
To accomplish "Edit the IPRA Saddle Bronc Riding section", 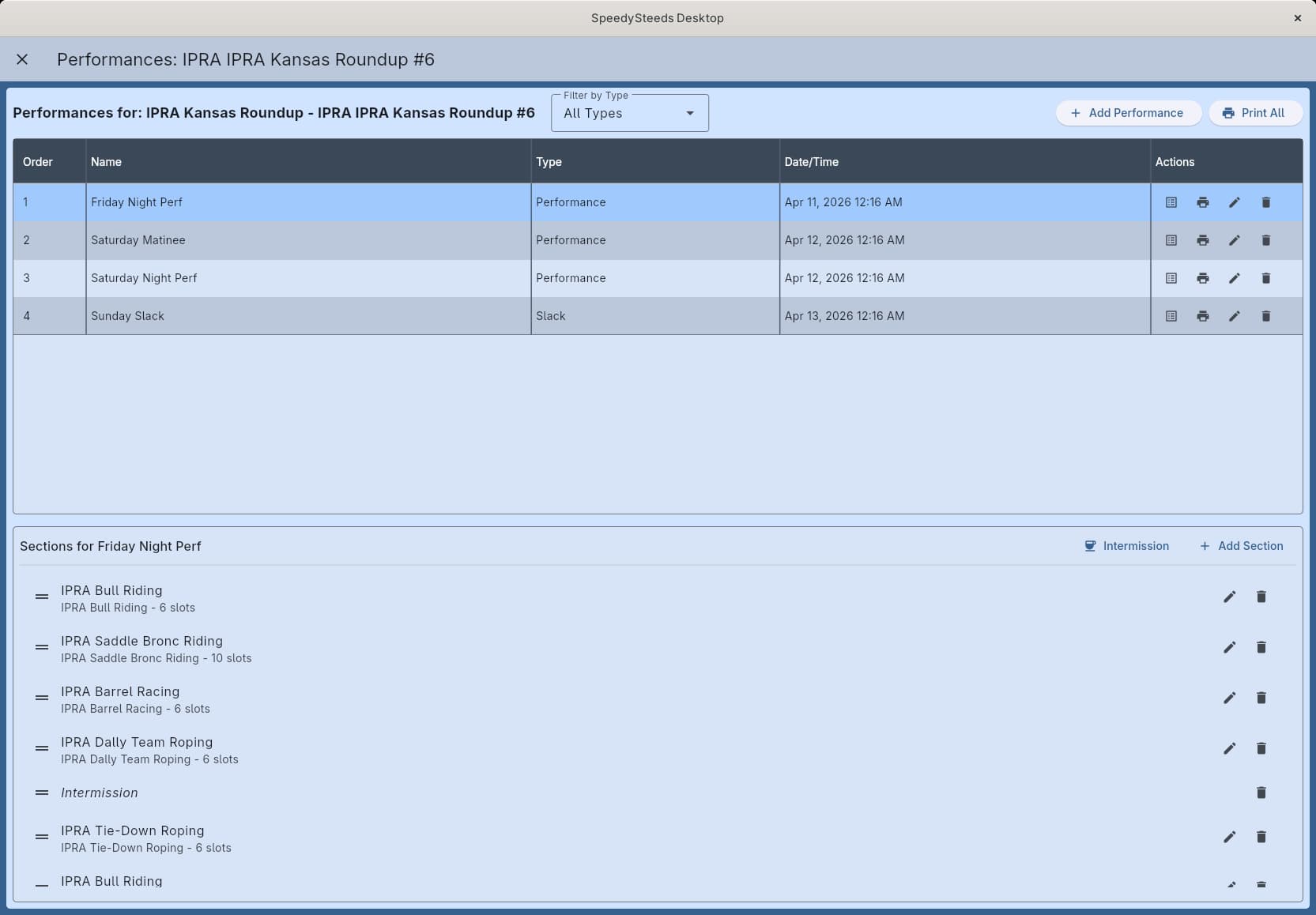I will click(x=1230, y=647).
